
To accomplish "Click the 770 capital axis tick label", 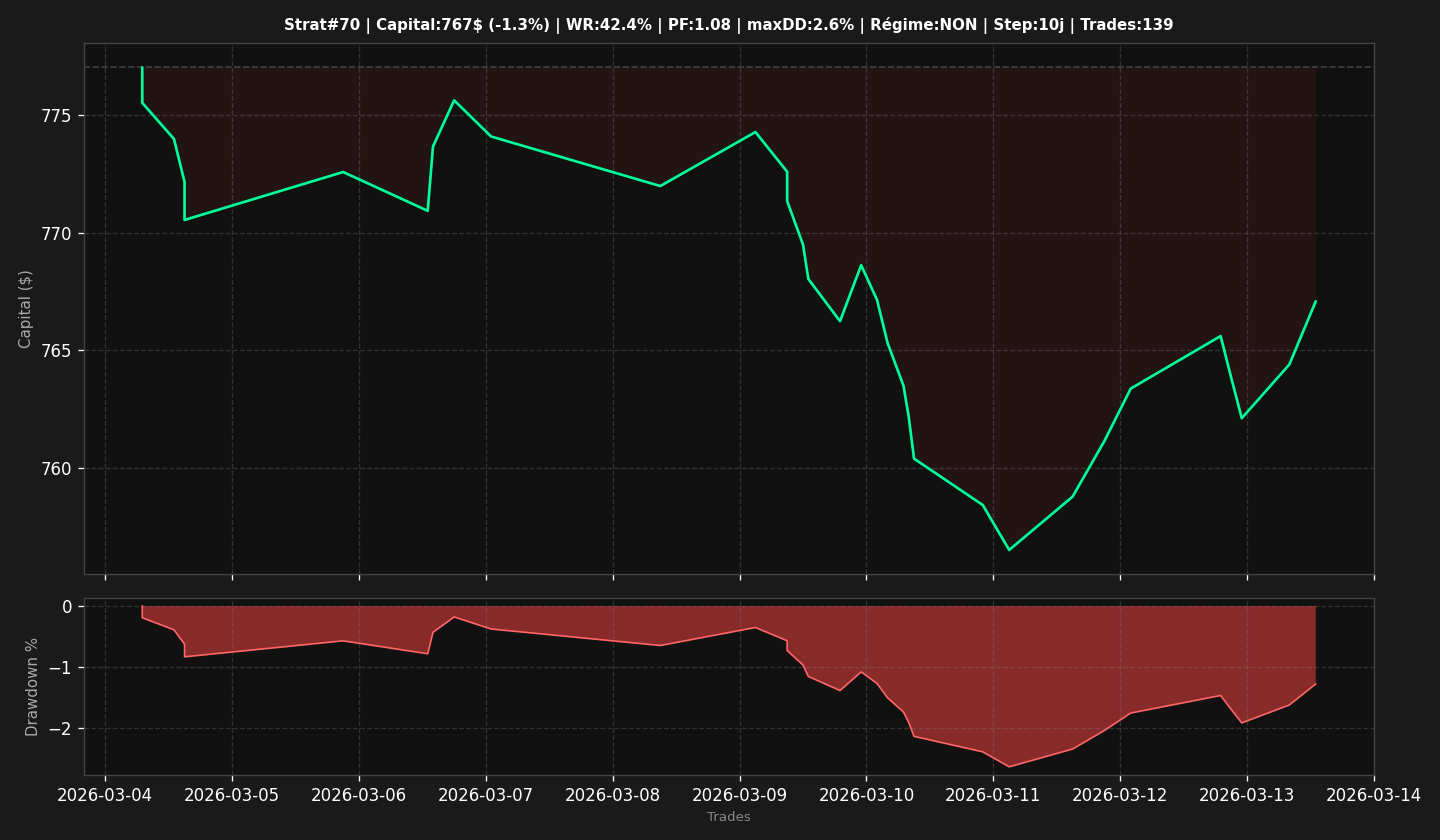I will click(x=56, y=234).
